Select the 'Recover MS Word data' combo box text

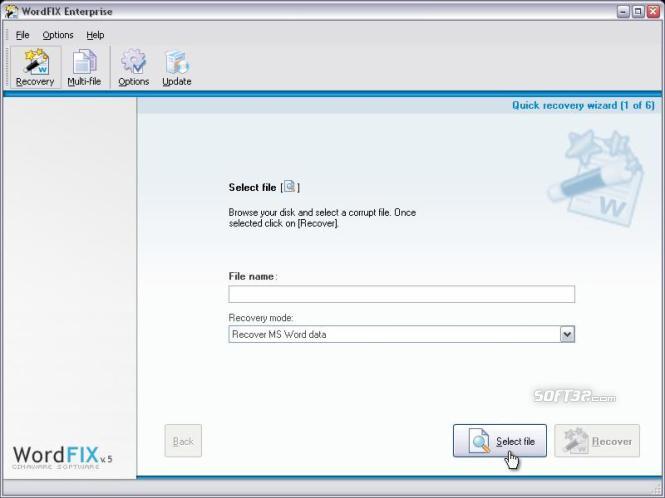coord(279,334)
